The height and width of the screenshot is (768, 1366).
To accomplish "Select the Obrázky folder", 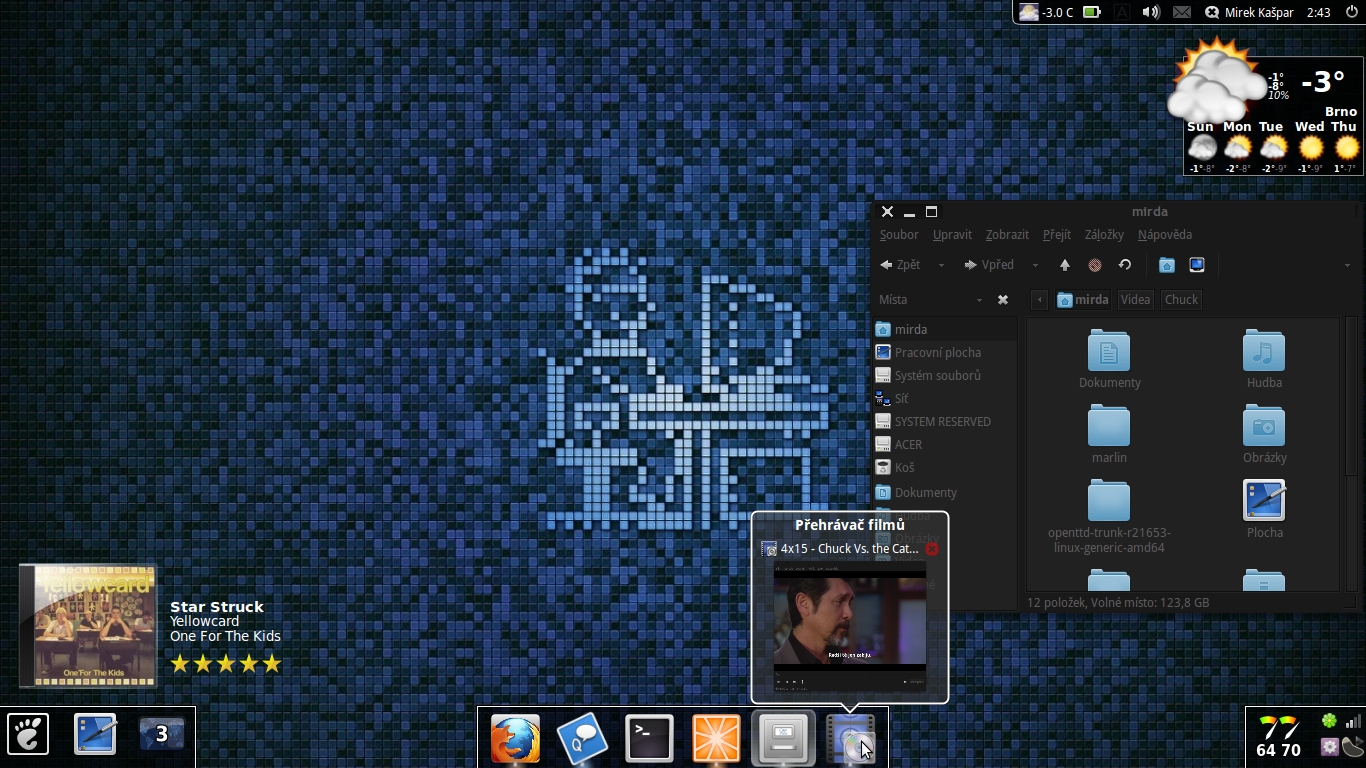I will pos(1264,425).
